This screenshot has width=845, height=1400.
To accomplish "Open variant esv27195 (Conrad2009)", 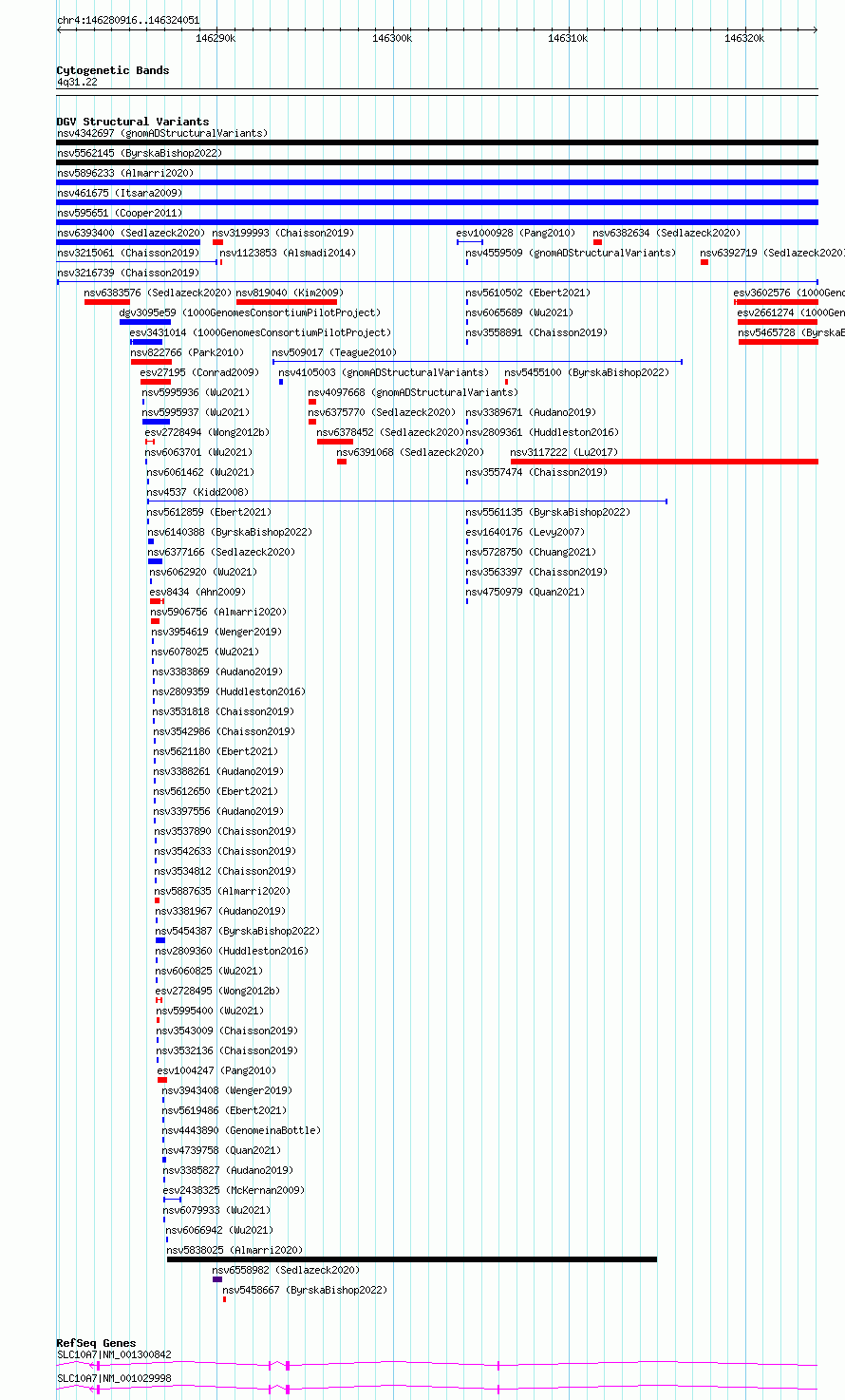I will pos(199,372).
